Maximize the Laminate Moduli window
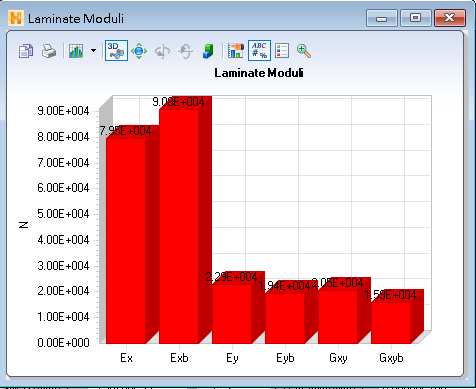The image size is (476, 389). (x=416, y=18)
